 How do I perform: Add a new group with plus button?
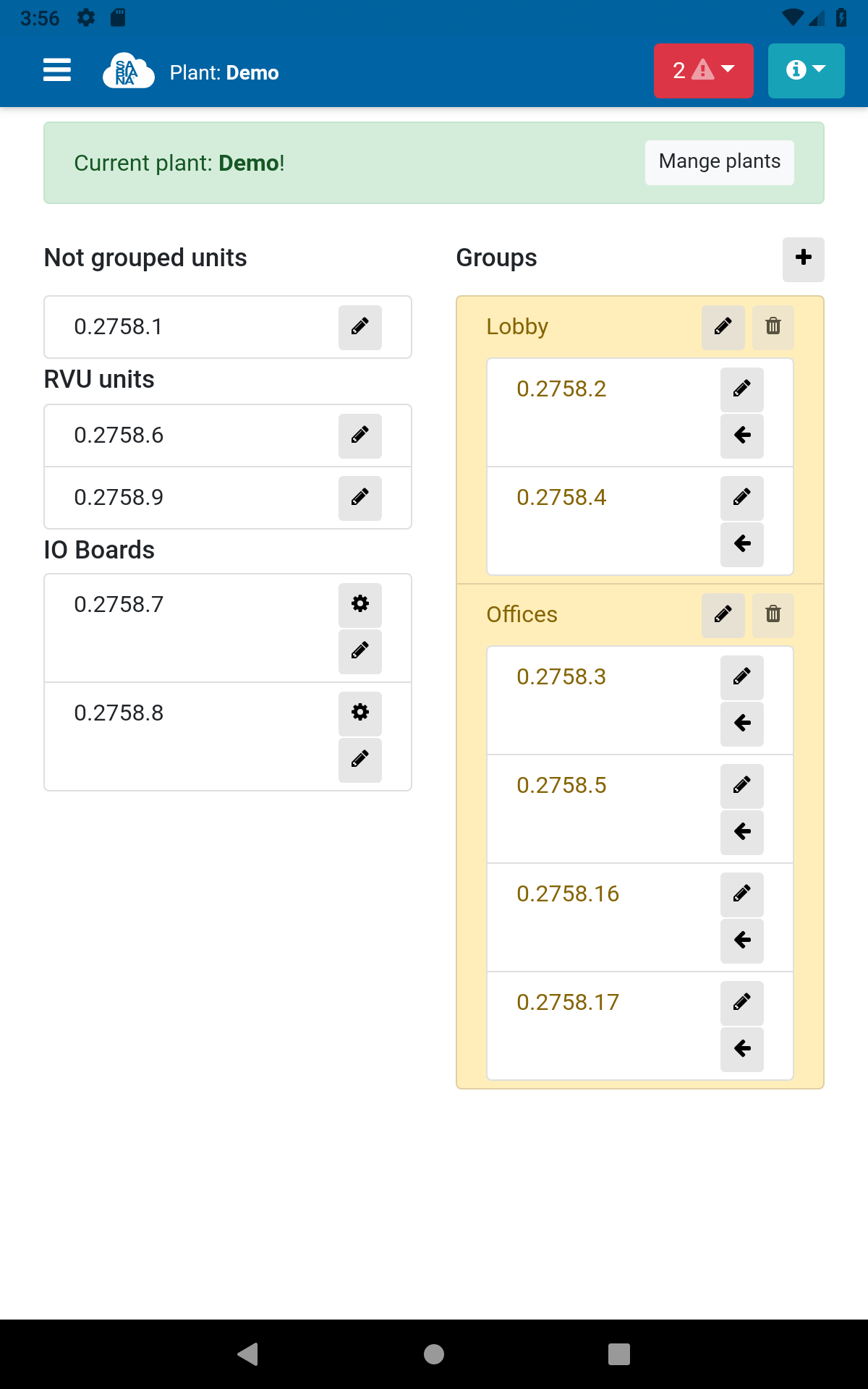(803, 258)
